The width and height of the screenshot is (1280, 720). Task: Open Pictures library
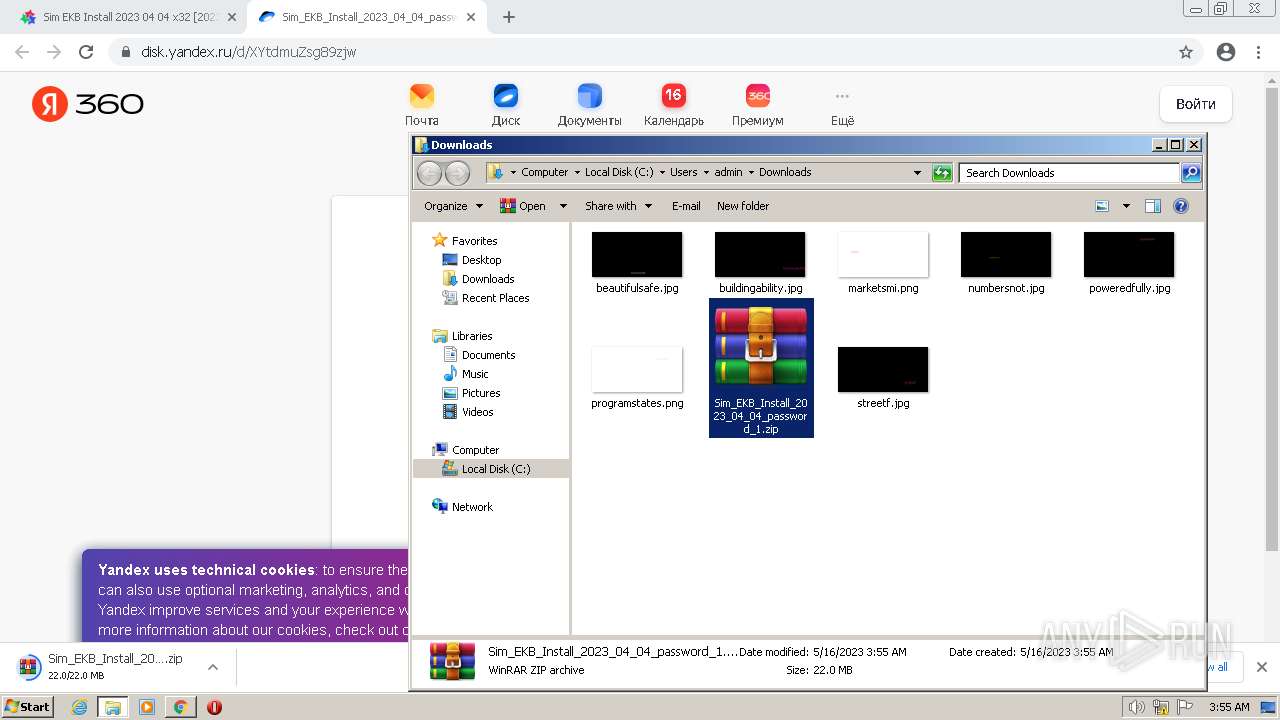[x=472, y=393]
